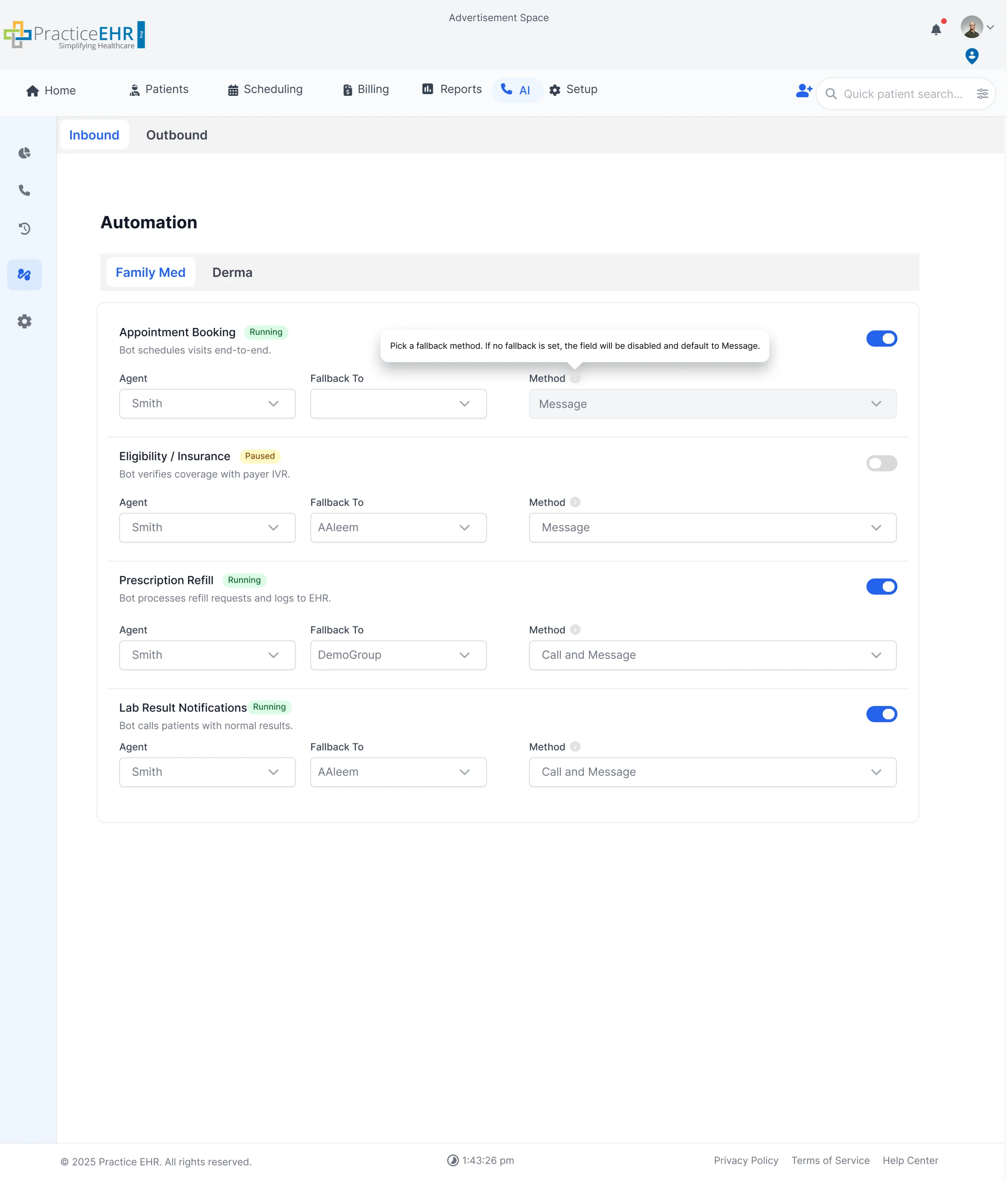Open settings via the sidebar gear icon
1008x1180 pixels.
[25, 321]
